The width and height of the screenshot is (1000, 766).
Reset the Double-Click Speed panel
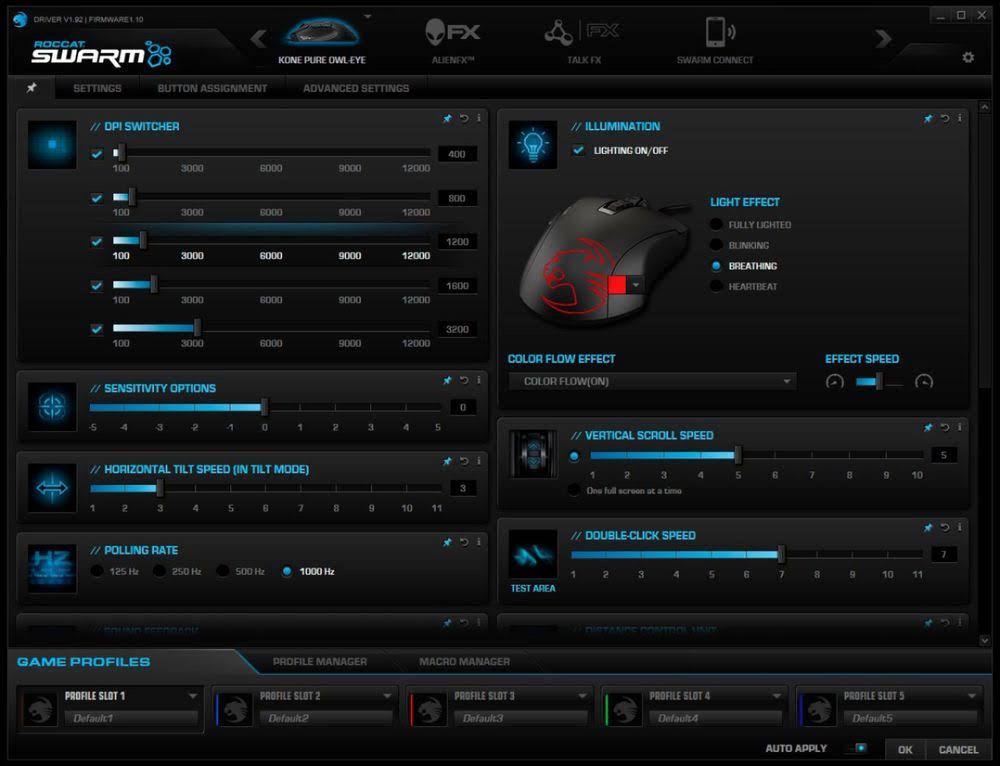(x=945, y=527)
